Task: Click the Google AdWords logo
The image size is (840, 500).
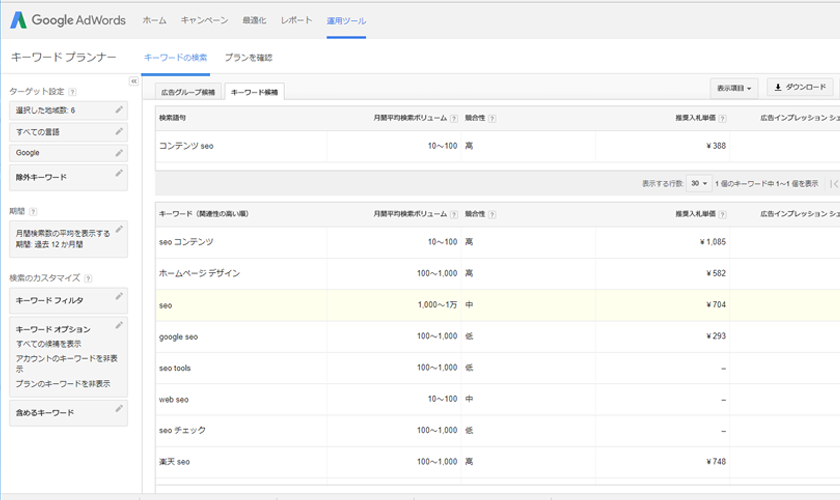Action: click(x=68, y=20)
